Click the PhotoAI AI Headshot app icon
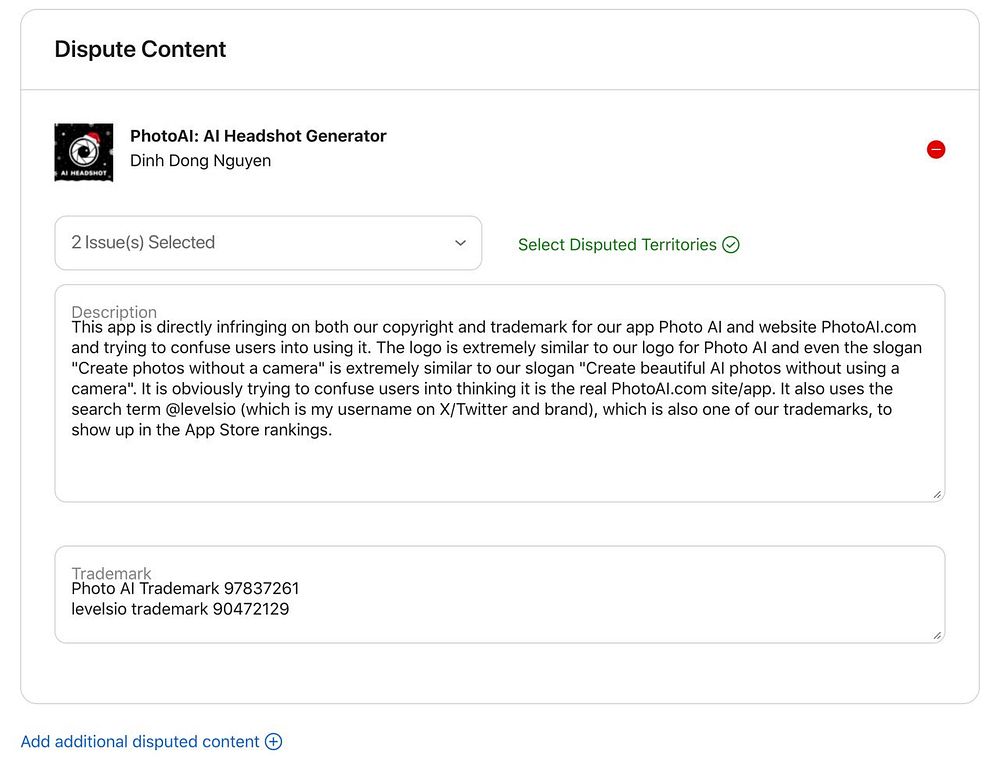 (84, 152)
